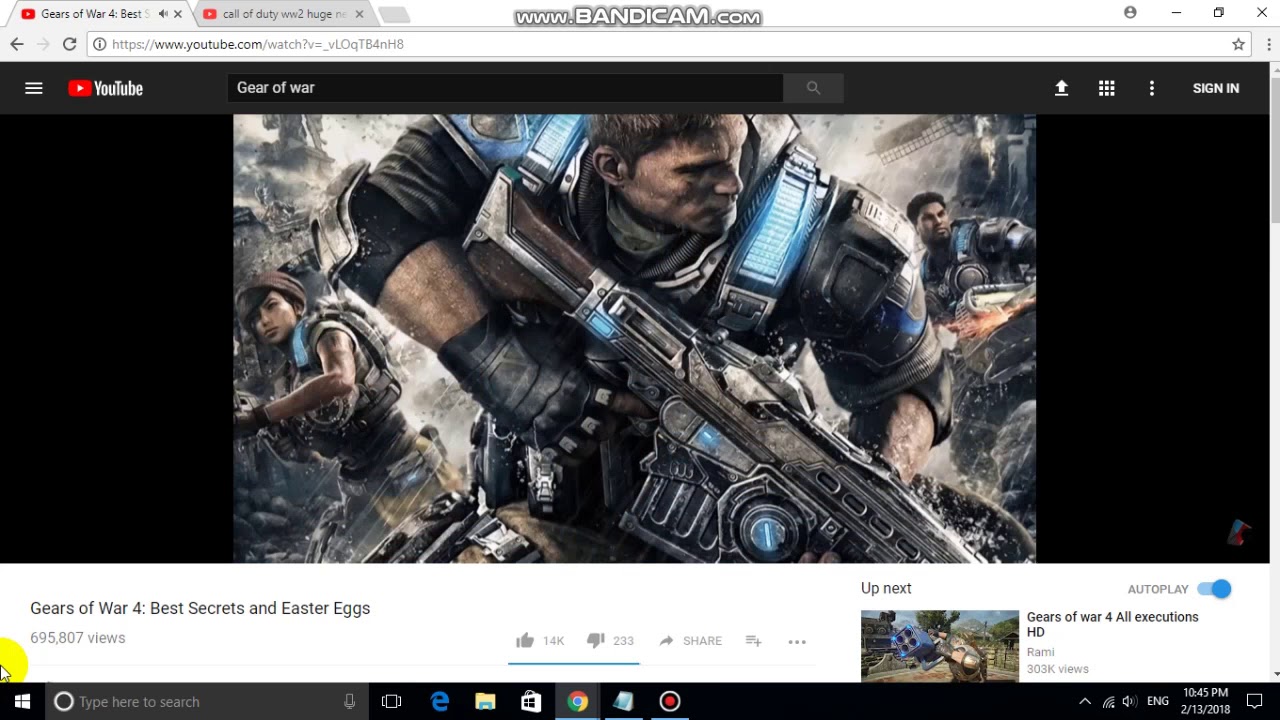This screenshot has height=720, width=1280.
Task: Sign in to YouTube
Action: 1215,88
